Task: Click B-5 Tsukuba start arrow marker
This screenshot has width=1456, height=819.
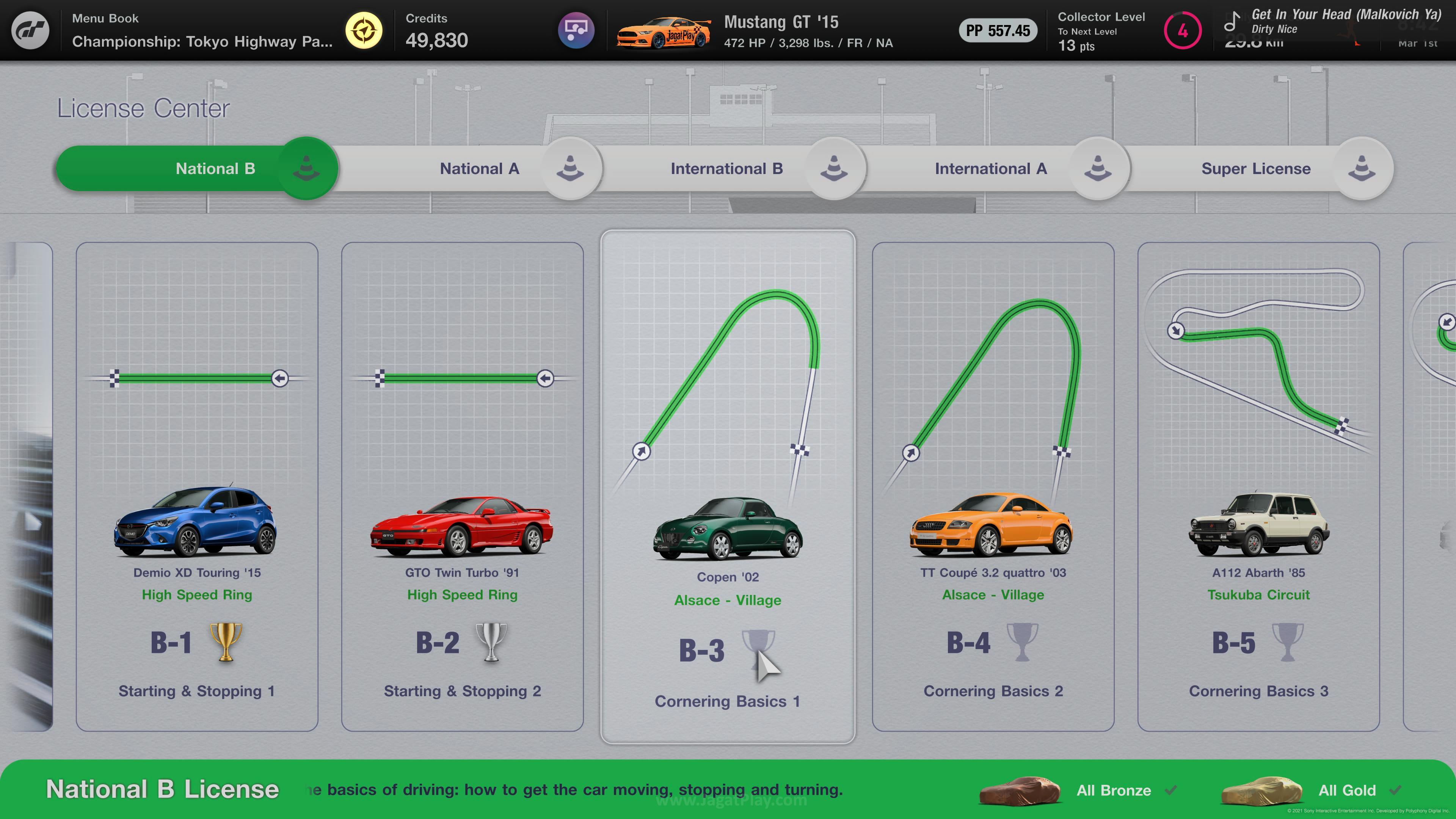Action: (x=1176, y=330)
